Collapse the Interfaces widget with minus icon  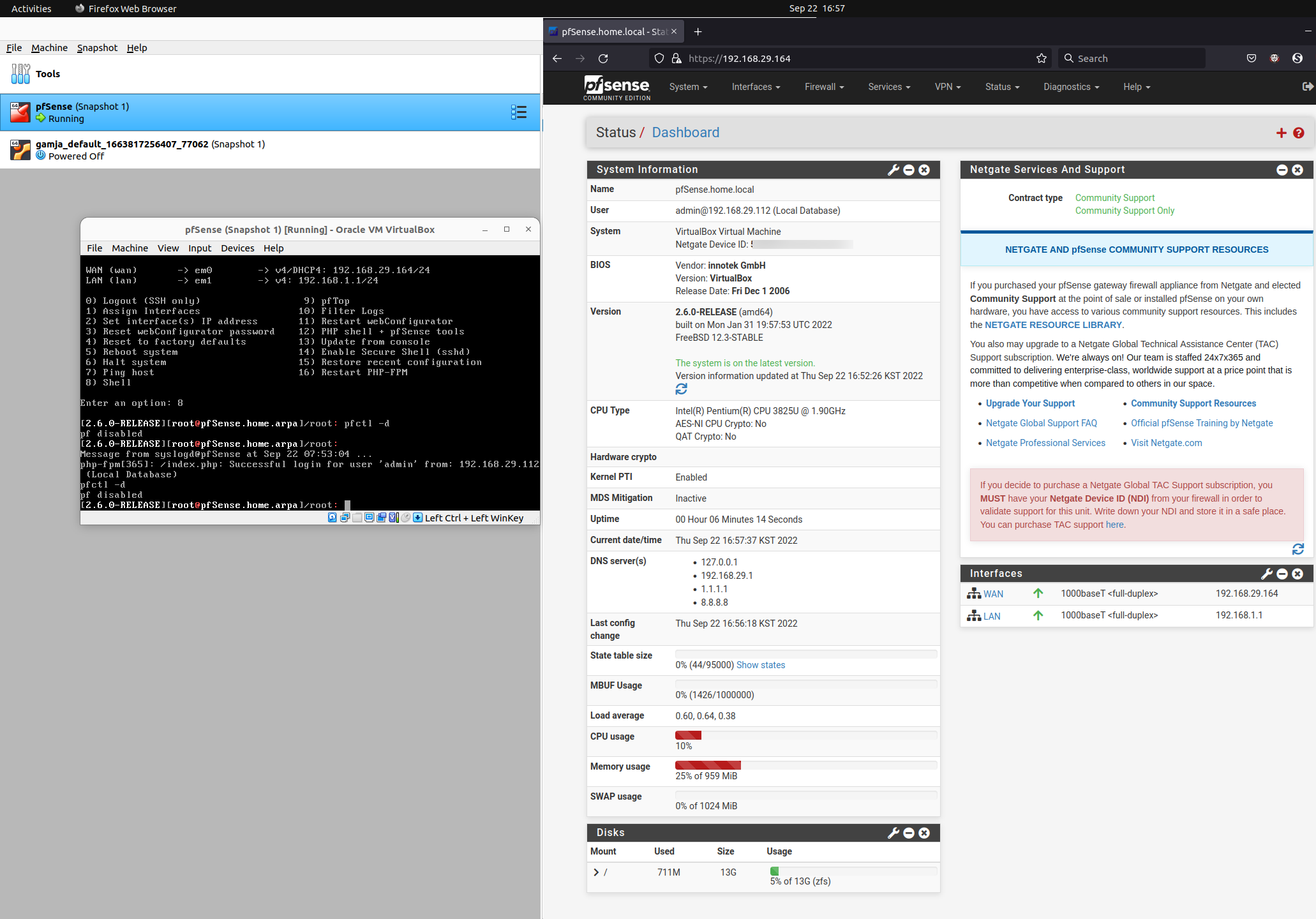coord(1282,574)
